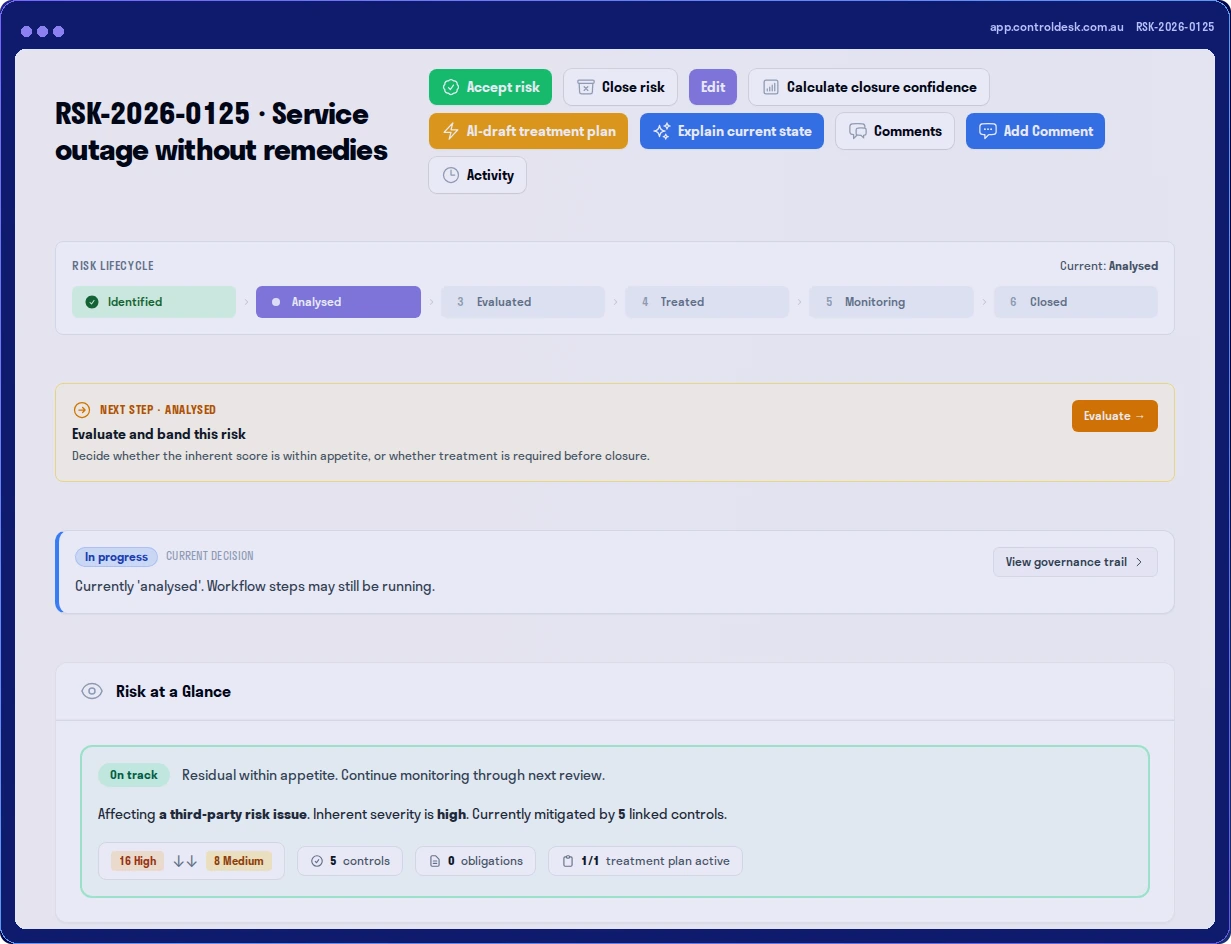
Task: Click the sparkle icon on Explain current state
Action: (661, 131)
